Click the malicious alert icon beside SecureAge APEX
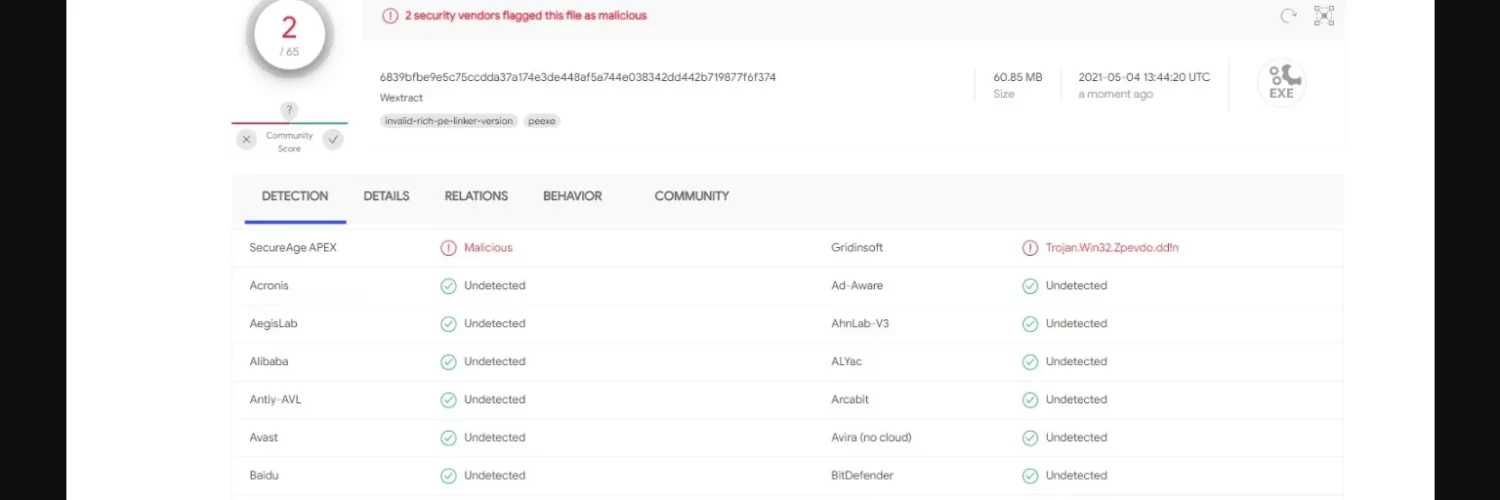The image size is (1500, 500). [x=448, y=248]
